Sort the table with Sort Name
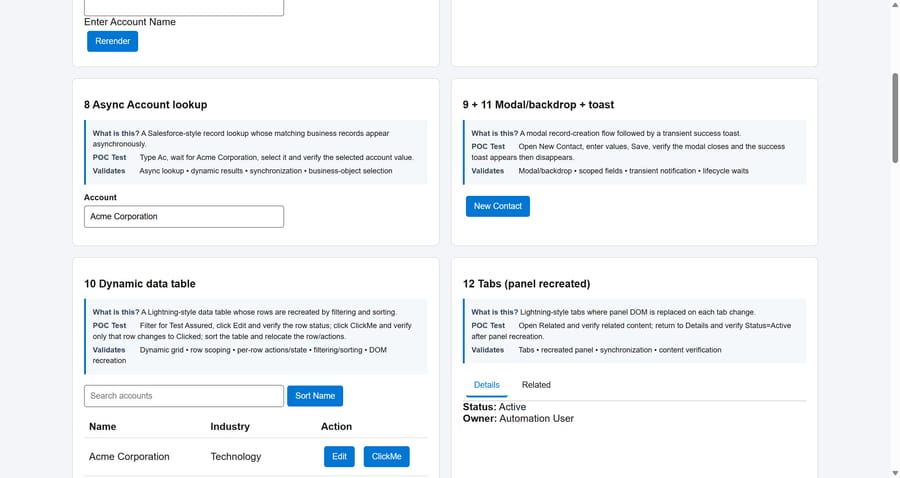Viewport: 900px width, 478px height. [315, 396]
